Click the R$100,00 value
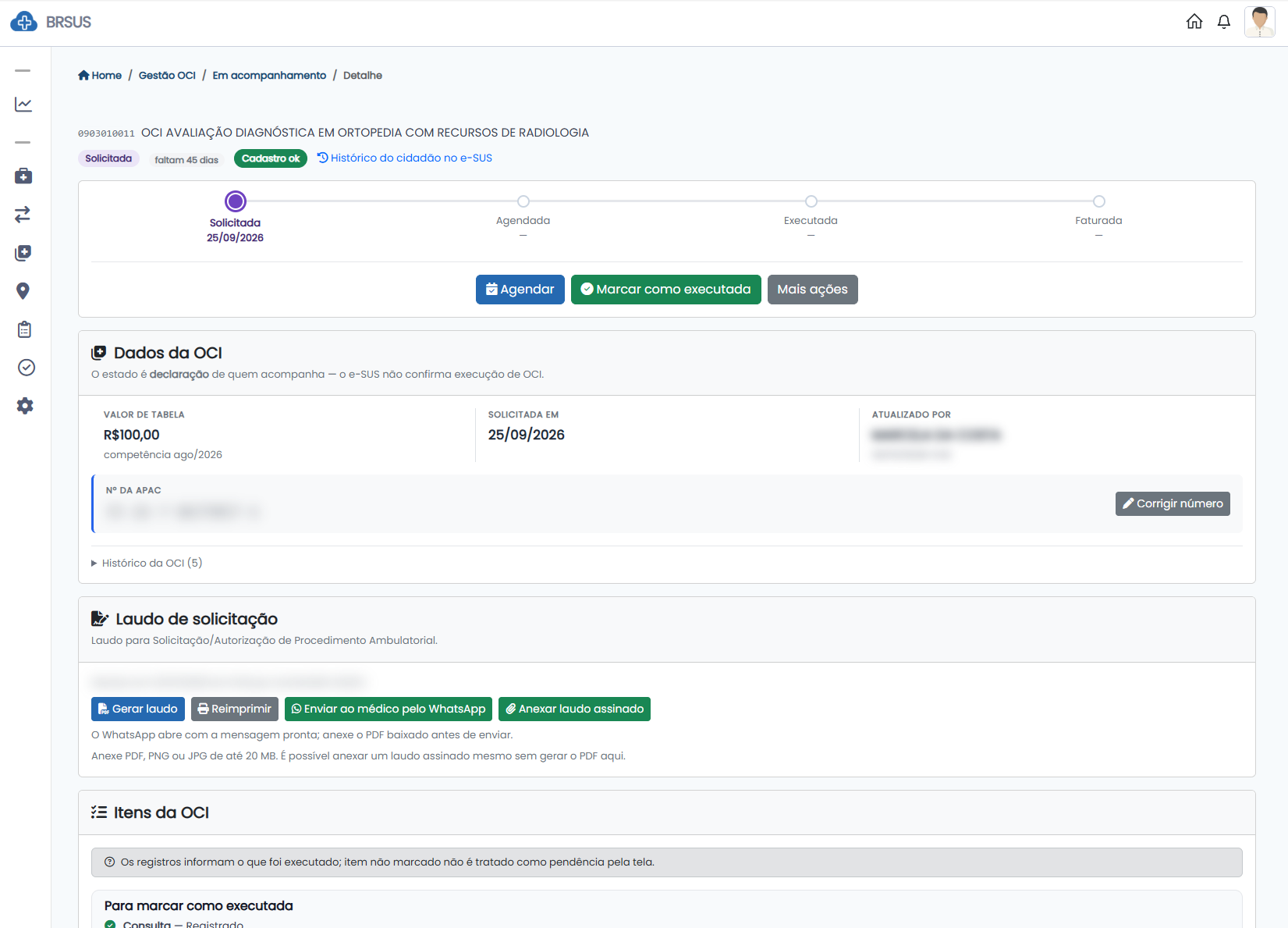The width and height of the screenshot is (1288, 928). [x=132, y=435]
